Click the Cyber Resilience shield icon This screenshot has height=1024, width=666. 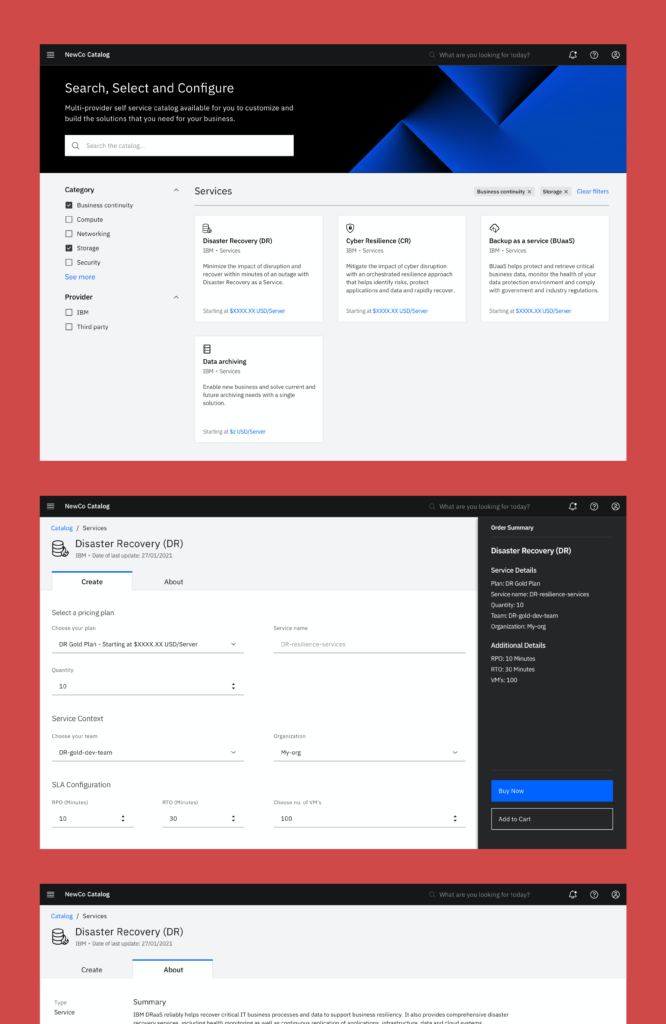pos(350,228)
